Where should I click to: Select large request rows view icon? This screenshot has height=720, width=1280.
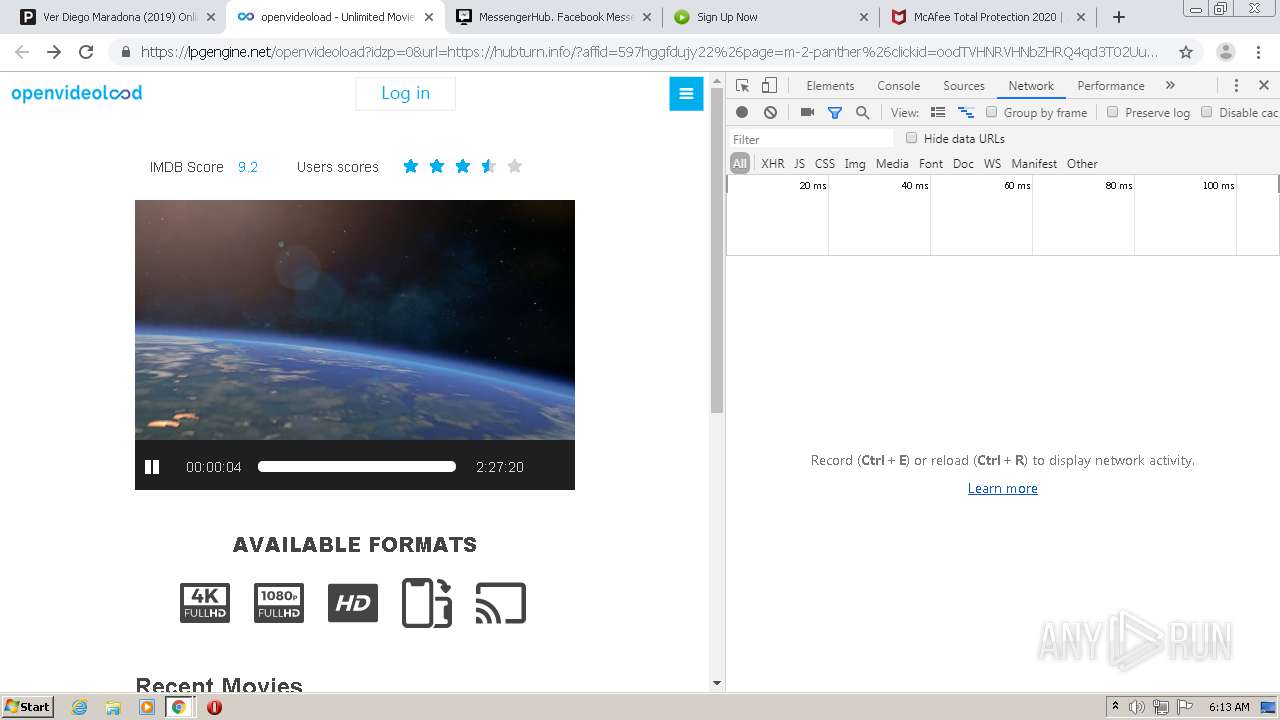click(x=938, y=113)
